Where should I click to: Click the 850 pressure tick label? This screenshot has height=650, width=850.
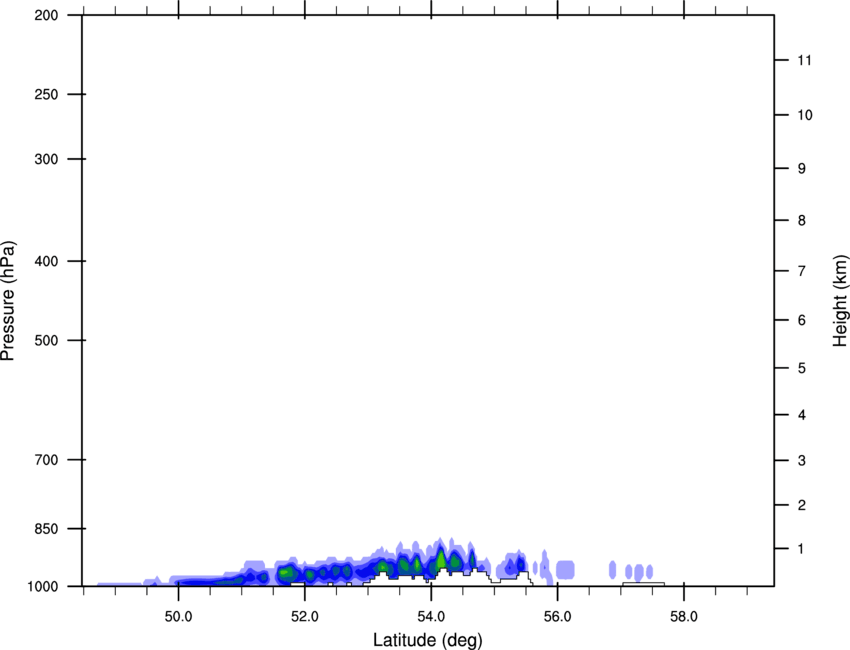46,528
